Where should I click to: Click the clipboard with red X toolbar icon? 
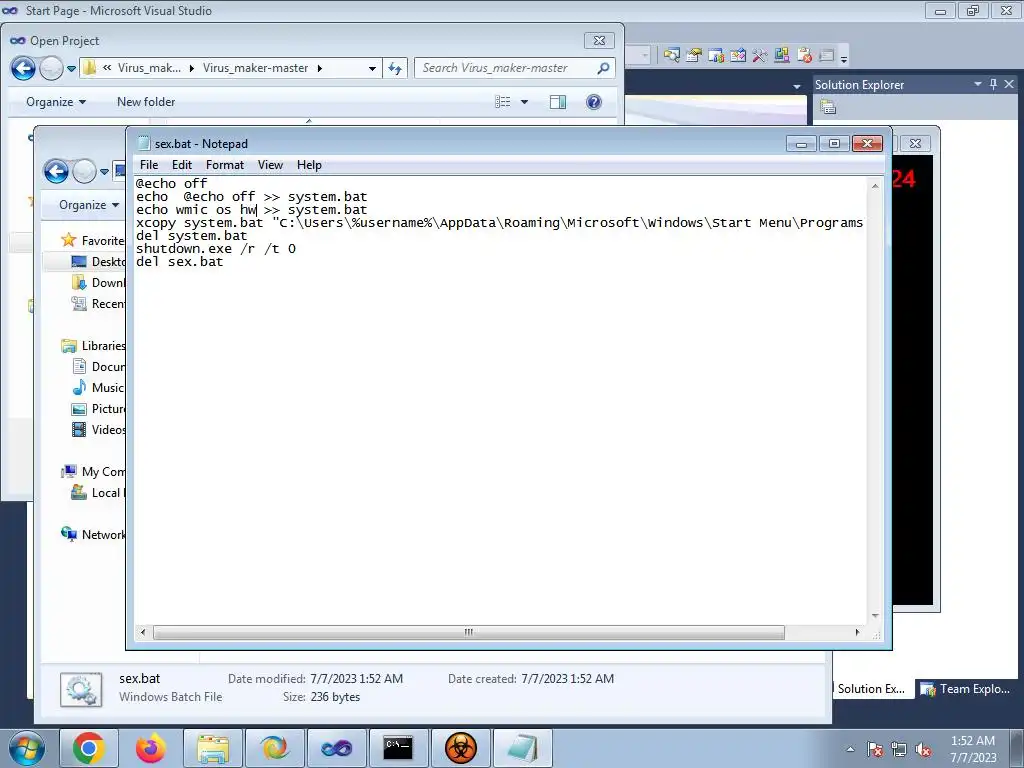(x=805, y=56)
